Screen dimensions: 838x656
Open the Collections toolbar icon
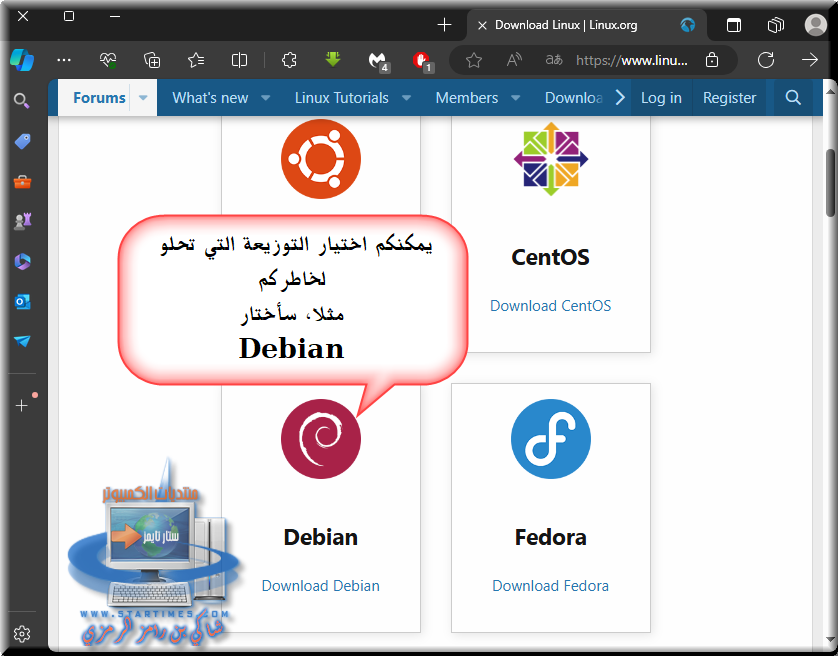pos(152,60)
